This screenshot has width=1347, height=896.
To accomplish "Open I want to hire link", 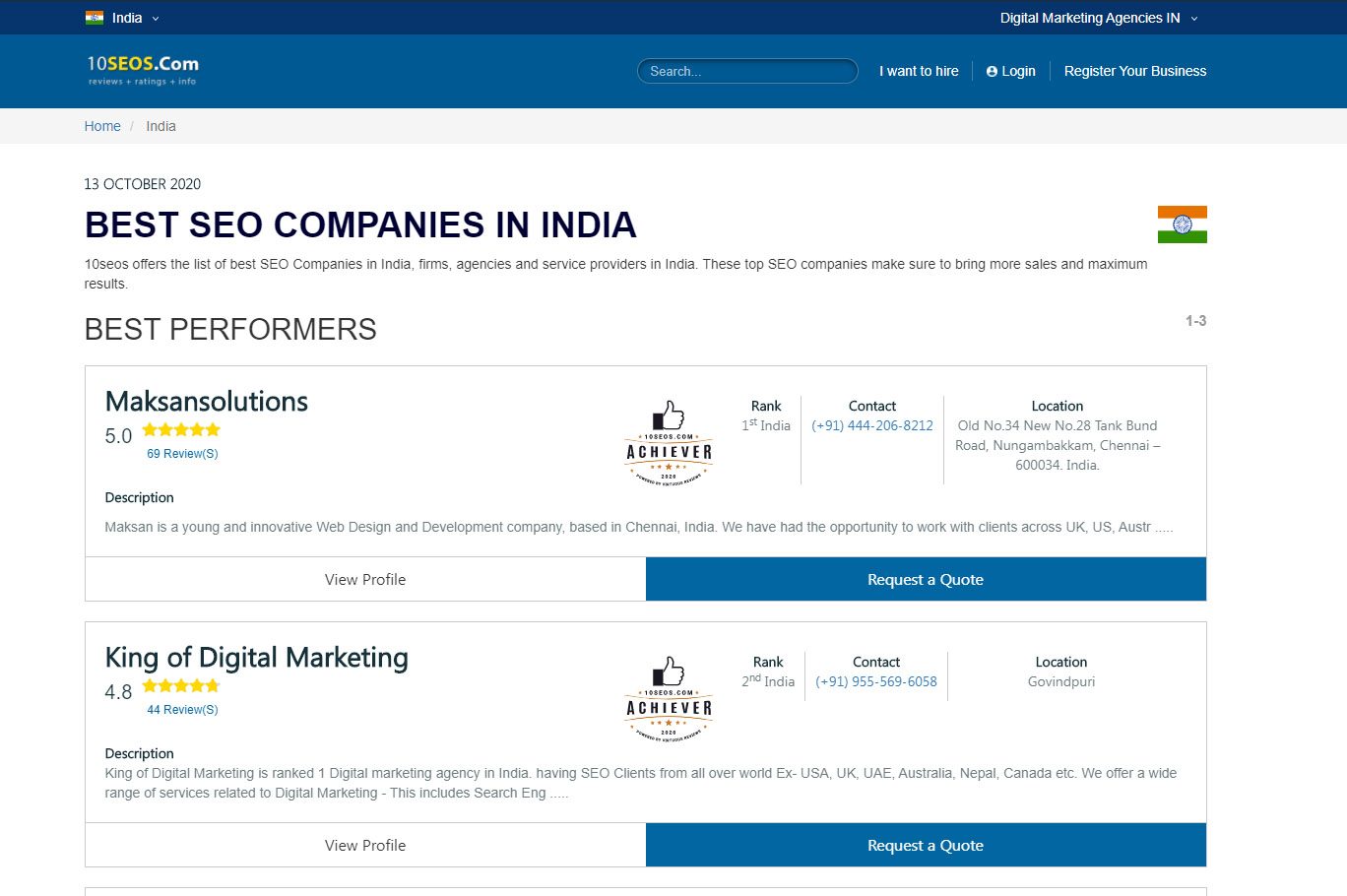I will [919, 71].
